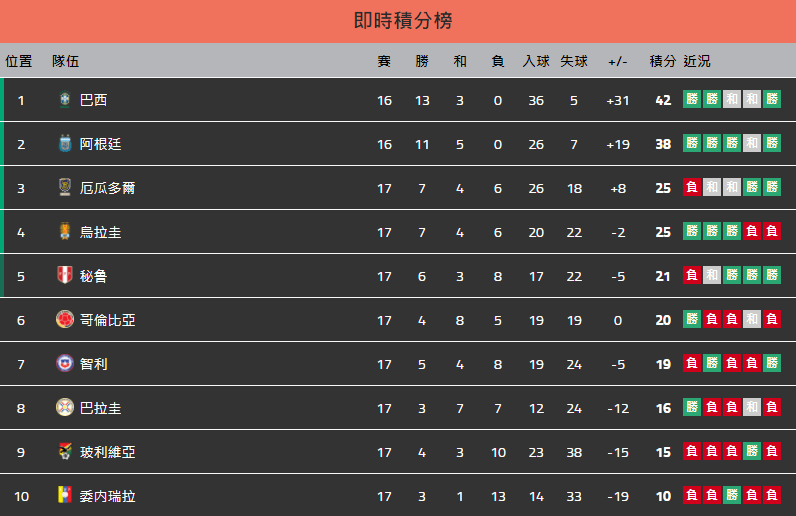Click the Uruguay team crest icon
The height and width of the screenshot is (516, 796).
click(x=64, y=232)
